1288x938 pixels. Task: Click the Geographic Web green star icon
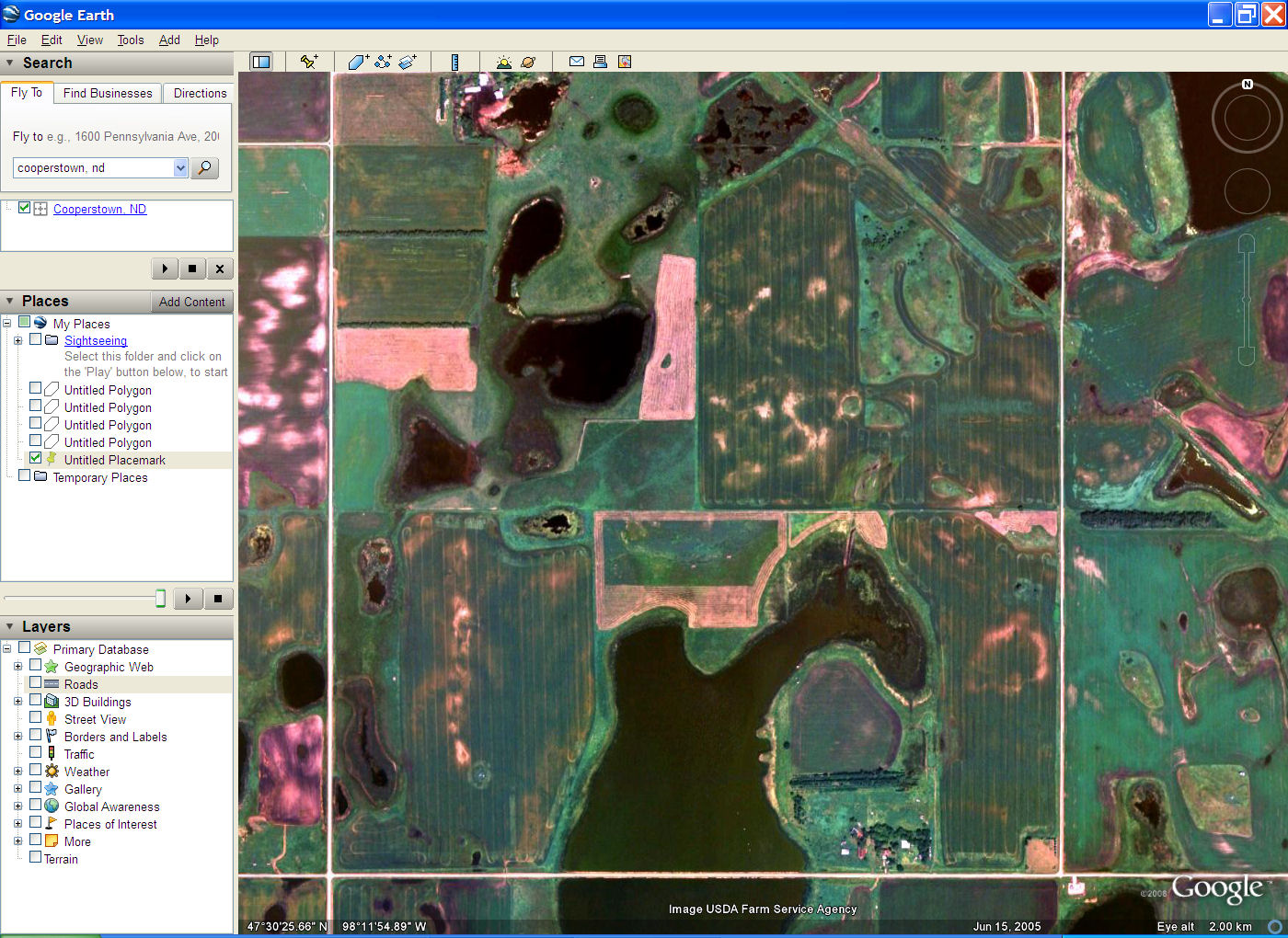tap(52, 667)
